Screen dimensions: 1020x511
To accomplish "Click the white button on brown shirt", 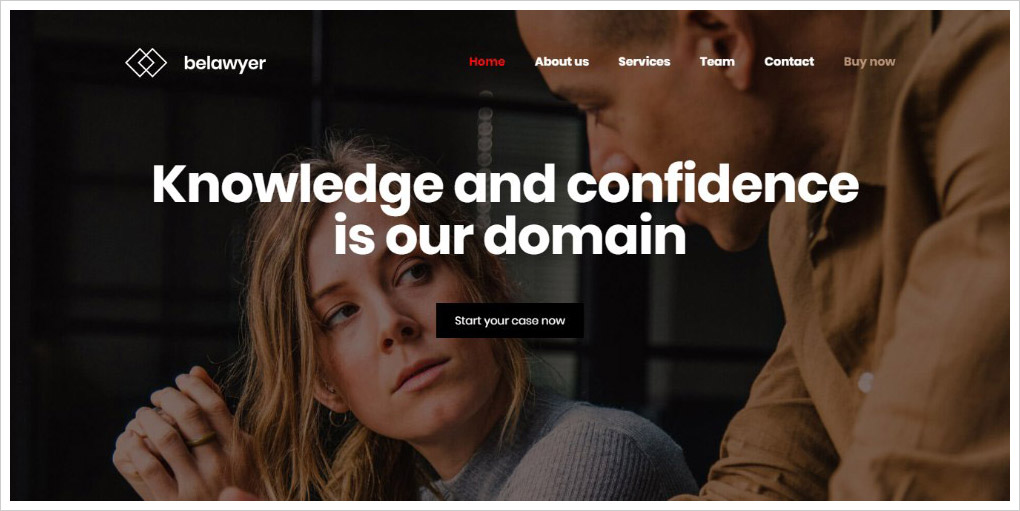I will 865,382.
